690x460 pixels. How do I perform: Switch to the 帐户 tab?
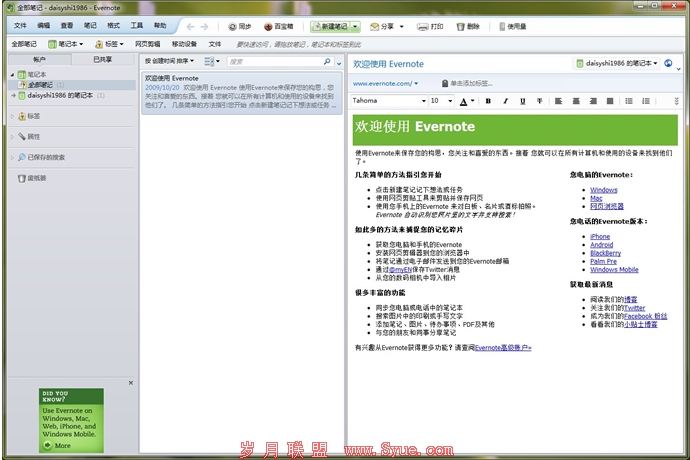(40, 59)
